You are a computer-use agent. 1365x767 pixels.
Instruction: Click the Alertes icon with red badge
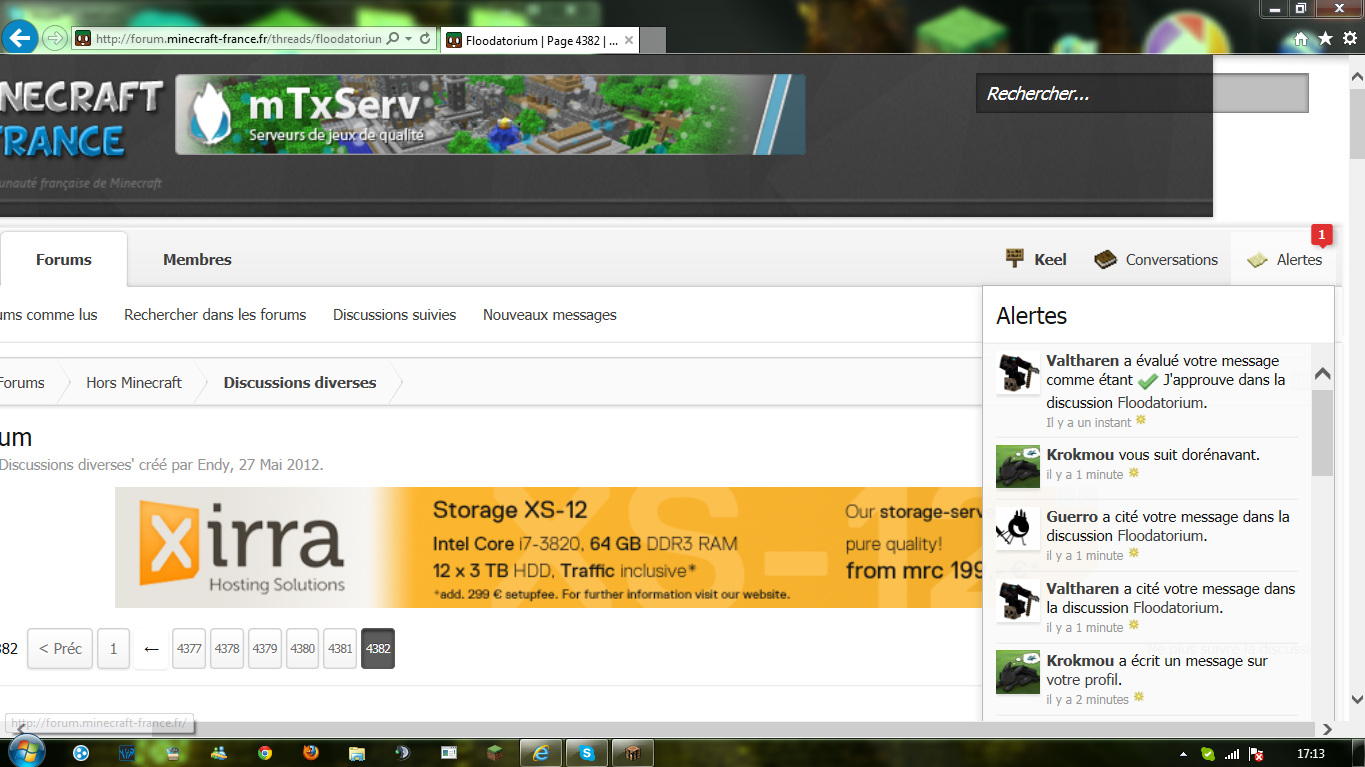(x=1258, y=260)
